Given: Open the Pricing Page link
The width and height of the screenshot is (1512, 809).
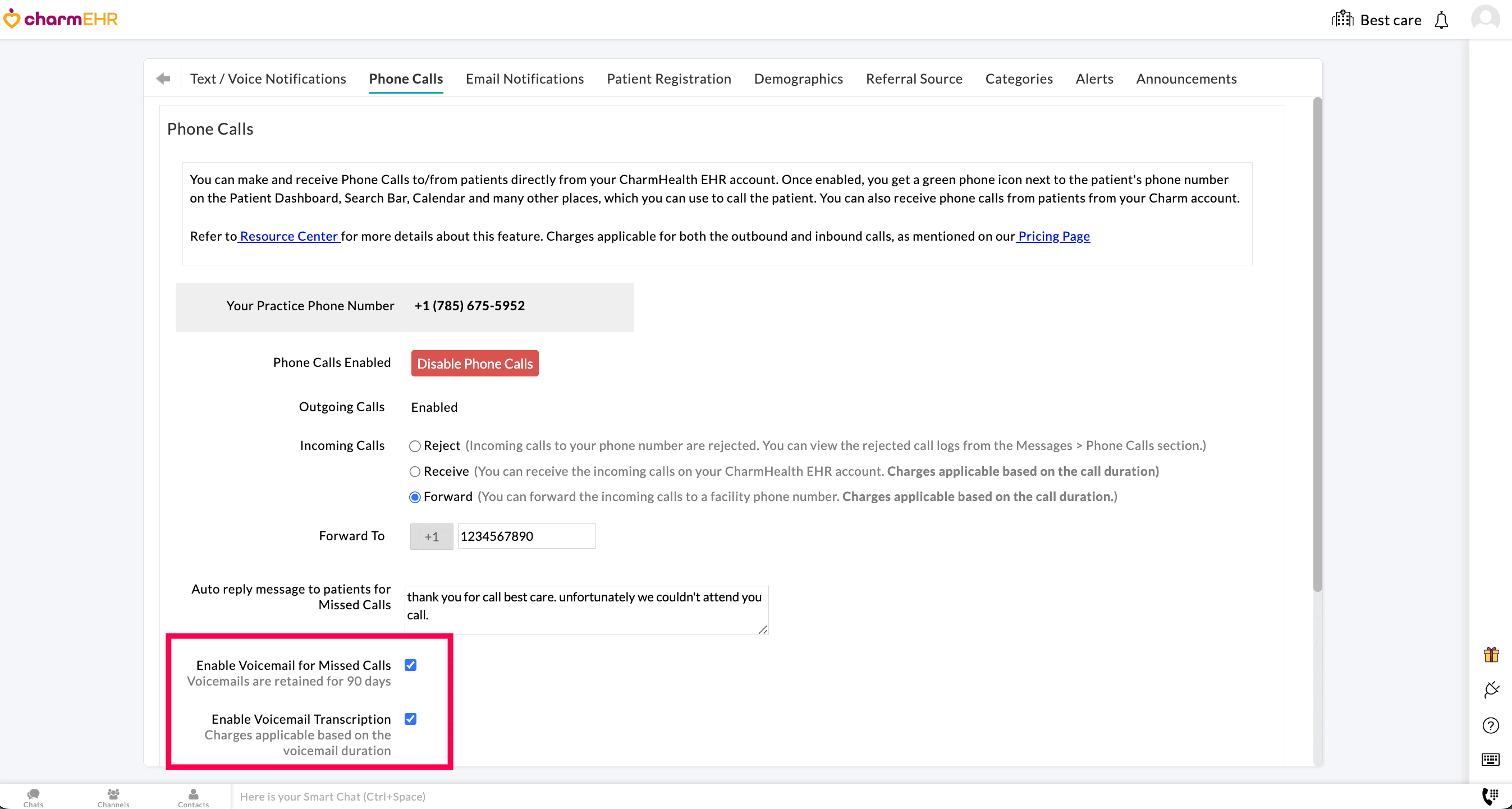Looking at the screenshot, I should [1053, 236].
